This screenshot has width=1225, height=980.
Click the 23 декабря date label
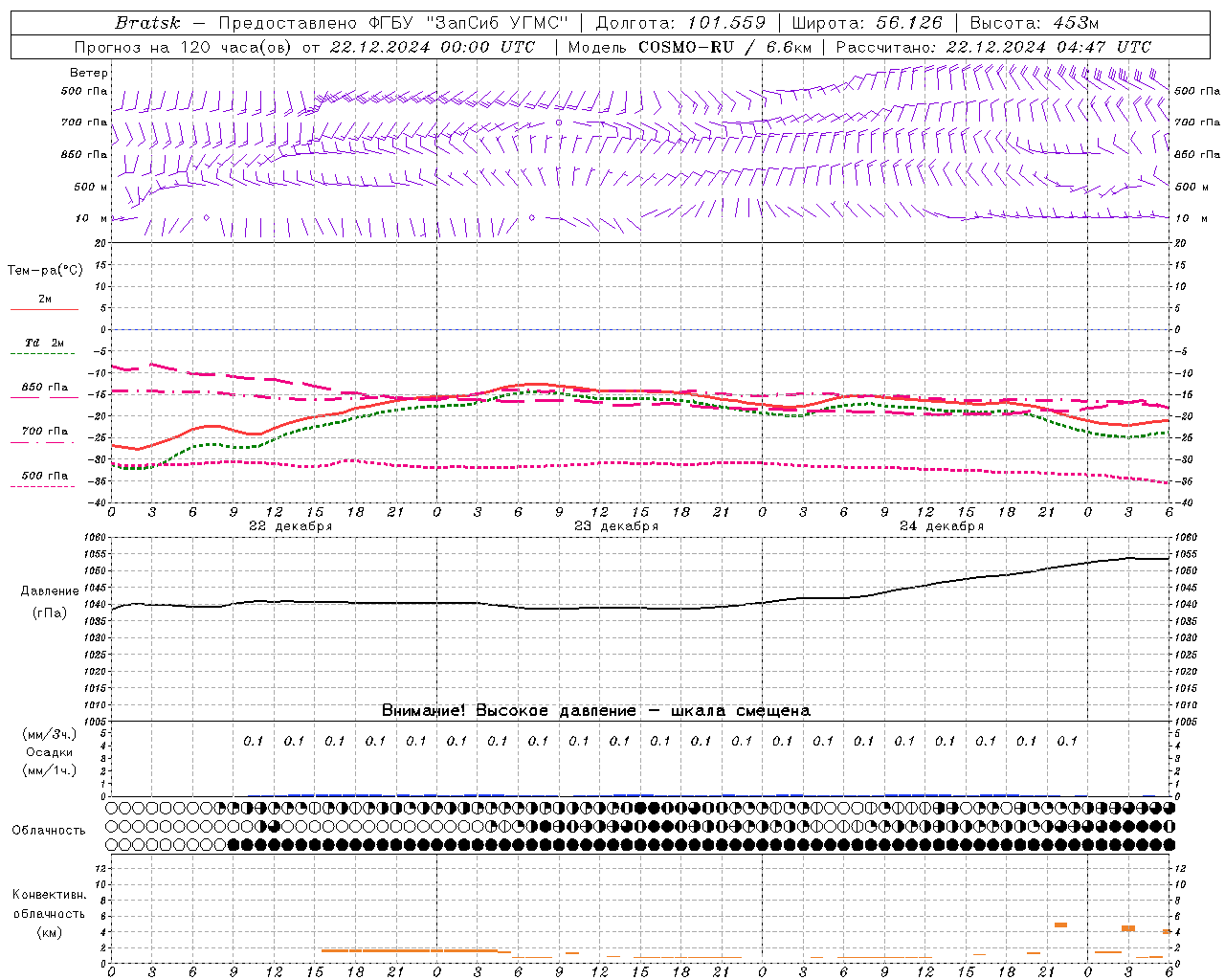[615, 526]
